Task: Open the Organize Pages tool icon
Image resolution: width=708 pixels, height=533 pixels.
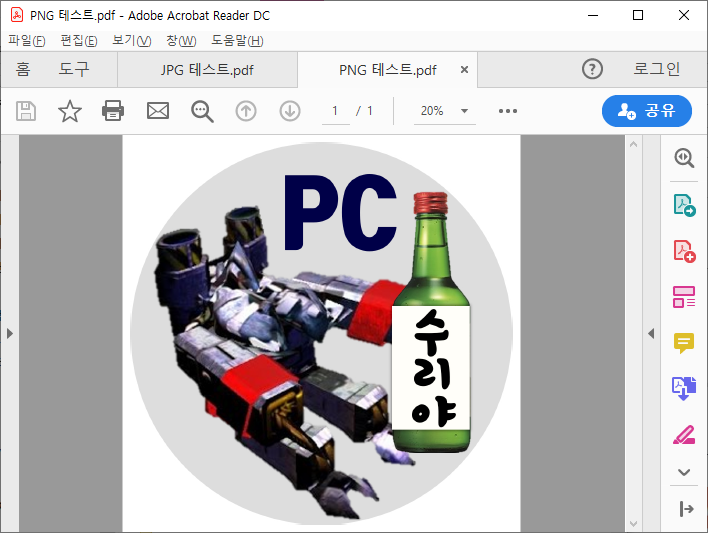Action: pos(684,297)
